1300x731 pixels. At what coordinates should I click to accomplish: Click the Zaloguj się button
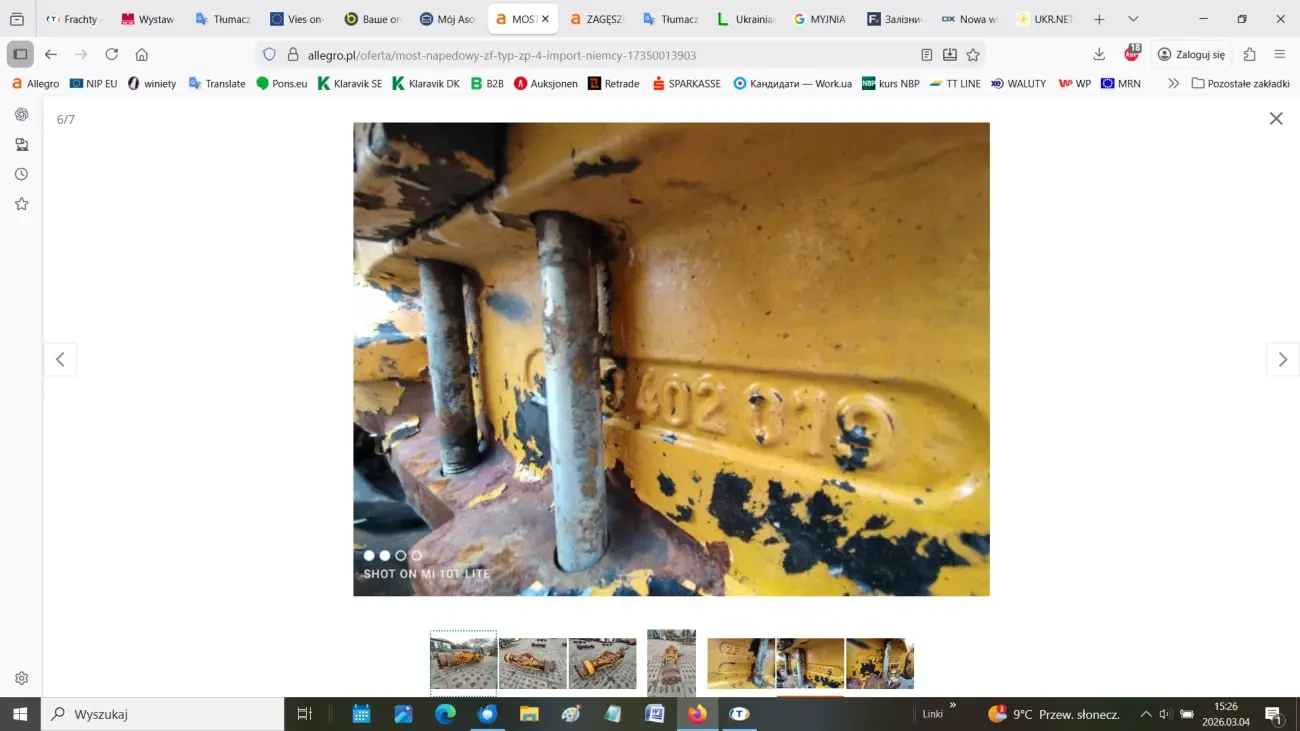1191,54
